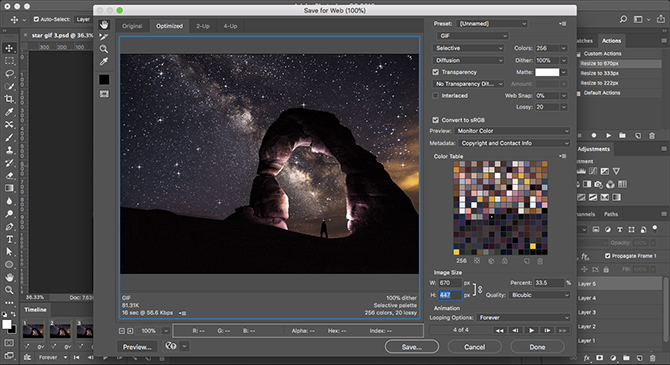Image resolution: width=670 pixels, height=365 pixels.
Task: Open the Preset panel options menu icon
Action: tap(563, 24)
